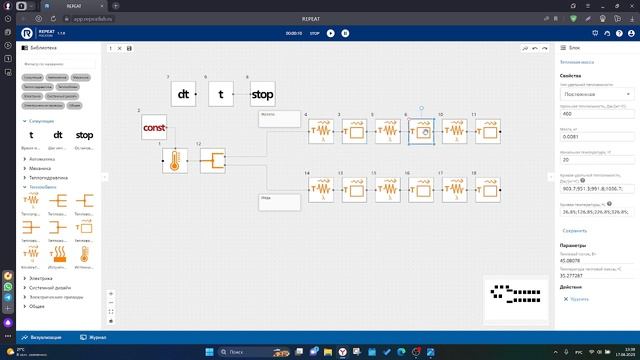Save the project with the diskette icon
The height and width of the screenshot is (360, 640).
coord(129,48)
